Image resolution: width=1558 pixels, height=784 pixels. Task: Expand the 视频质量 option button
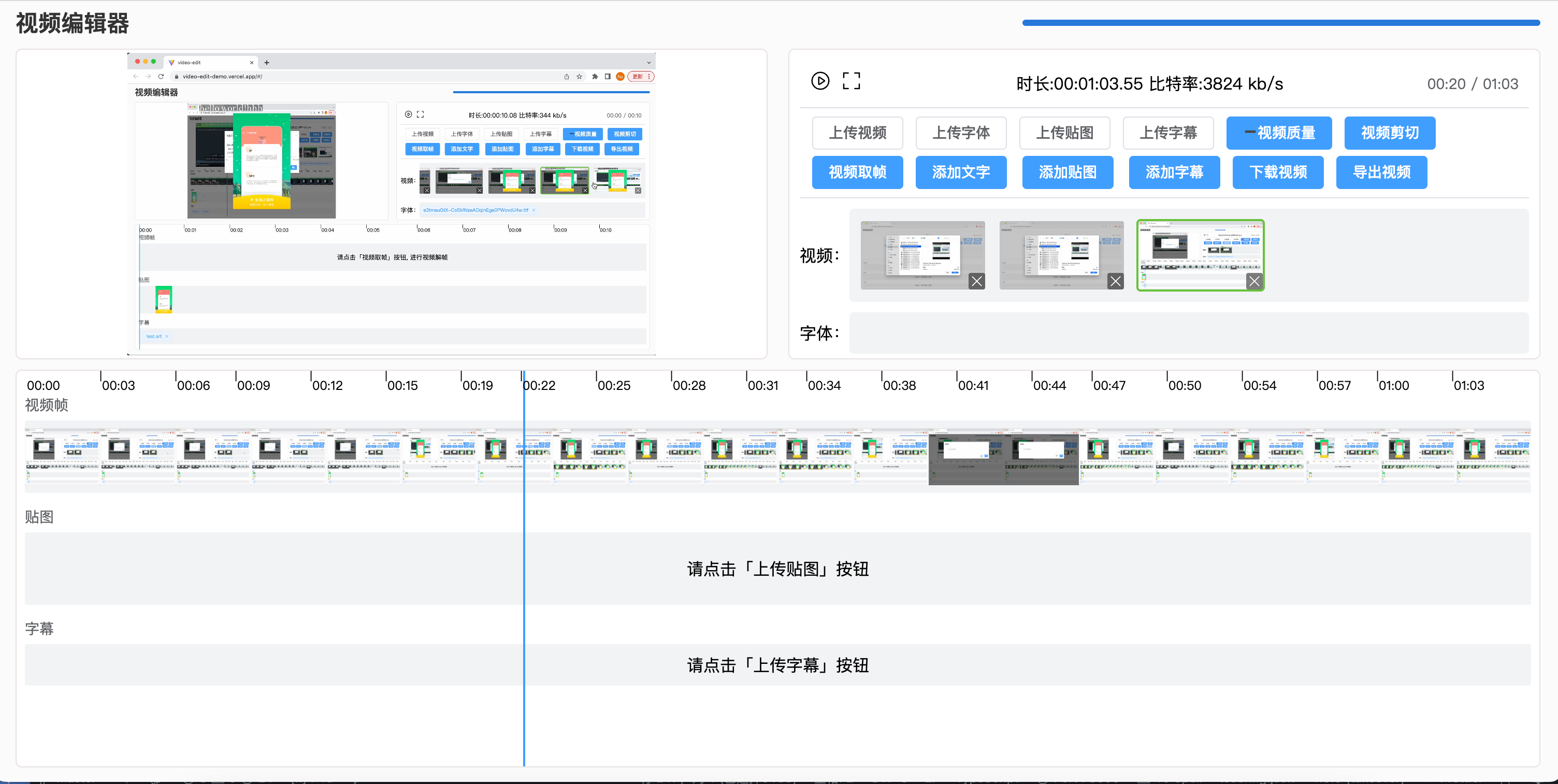pos(1279,133)
